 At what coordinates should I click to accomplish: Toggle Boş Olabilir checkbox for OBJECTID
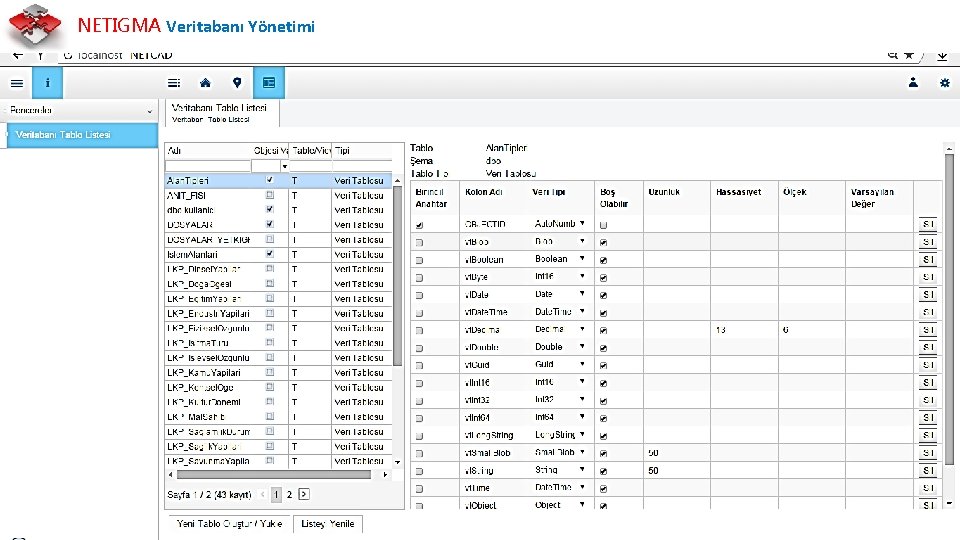[x=603, y=225]
